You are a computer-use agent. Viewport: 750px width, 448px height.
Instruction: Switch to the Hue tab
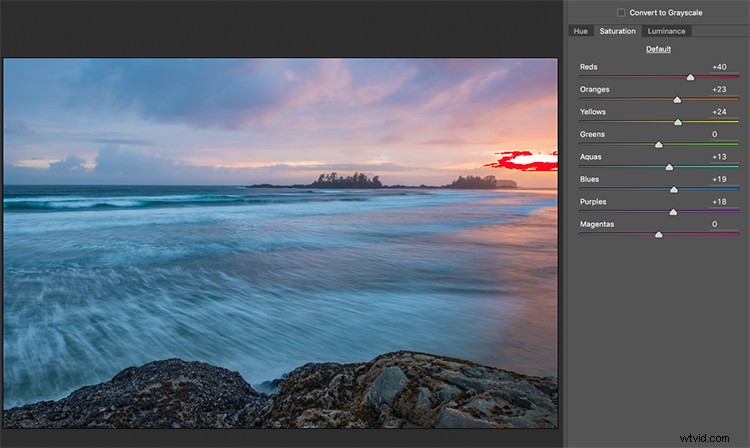[581, 31]
